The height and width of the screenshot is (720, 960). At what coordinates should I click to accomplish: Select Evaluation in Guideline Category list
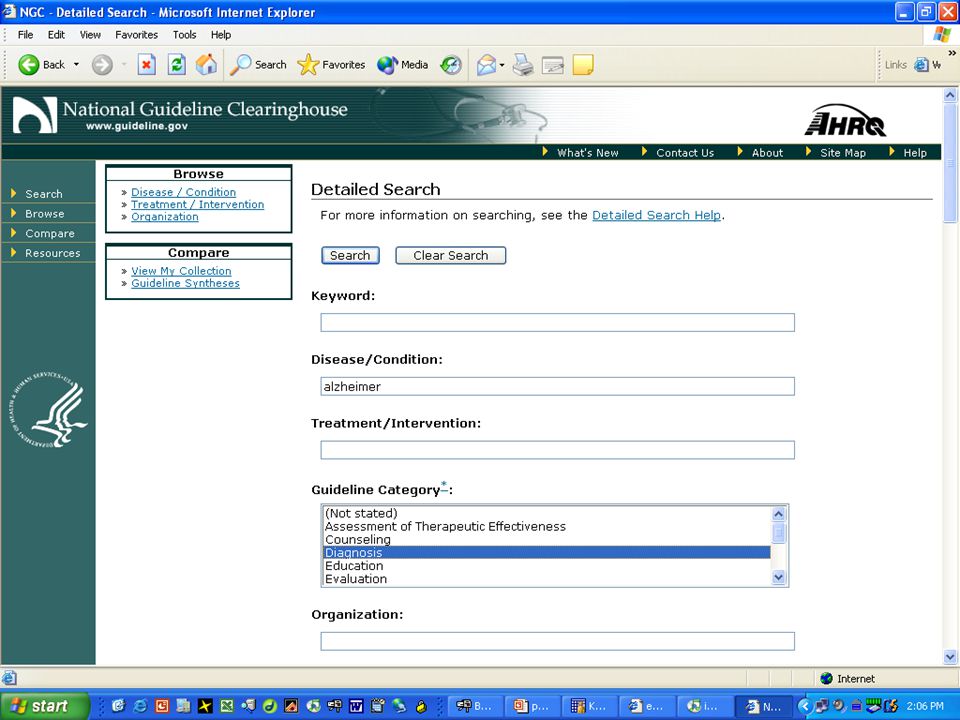click(x=547, y=579)
